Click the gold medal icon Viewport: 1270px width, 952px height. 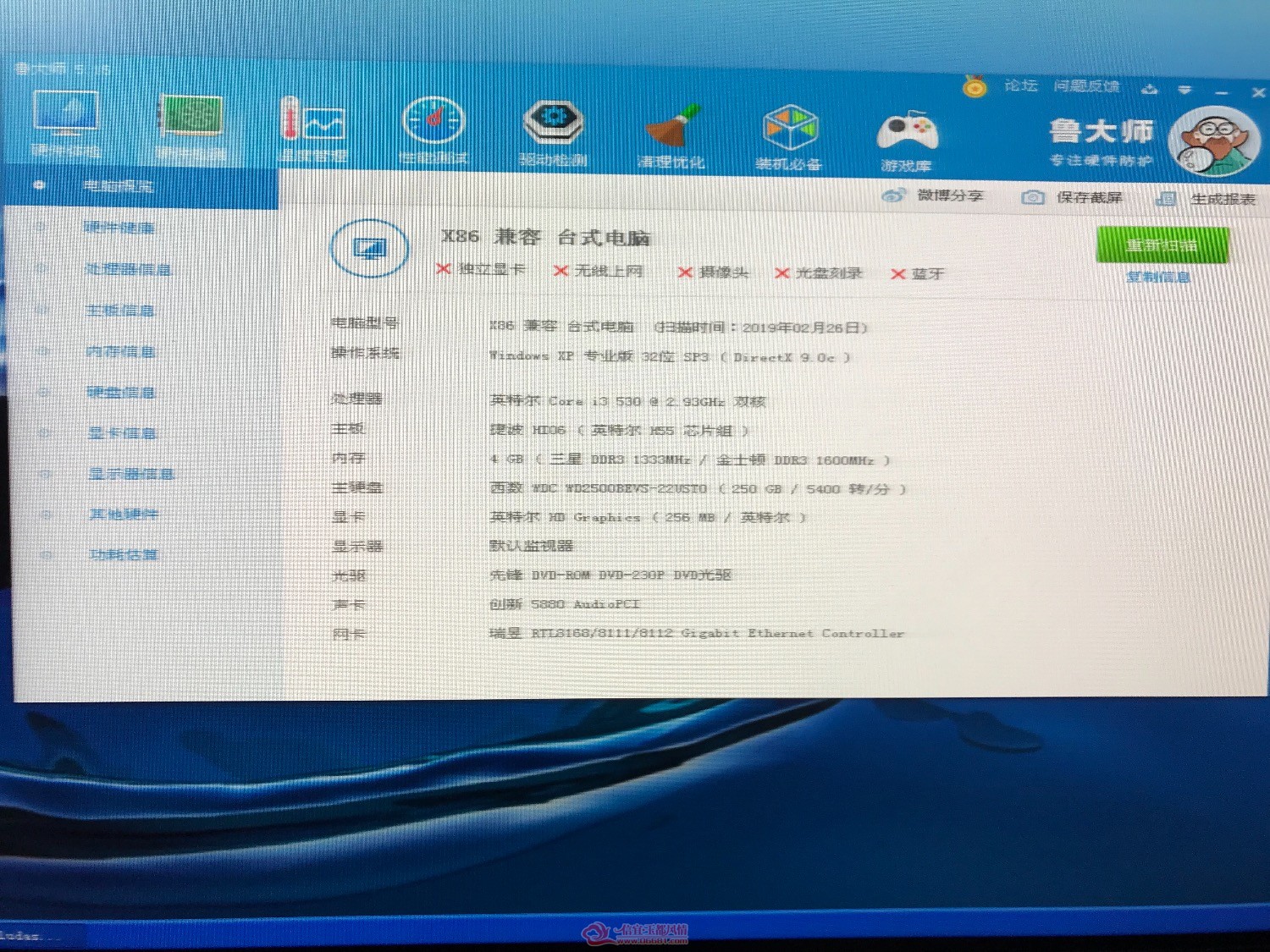coord(975,86)
